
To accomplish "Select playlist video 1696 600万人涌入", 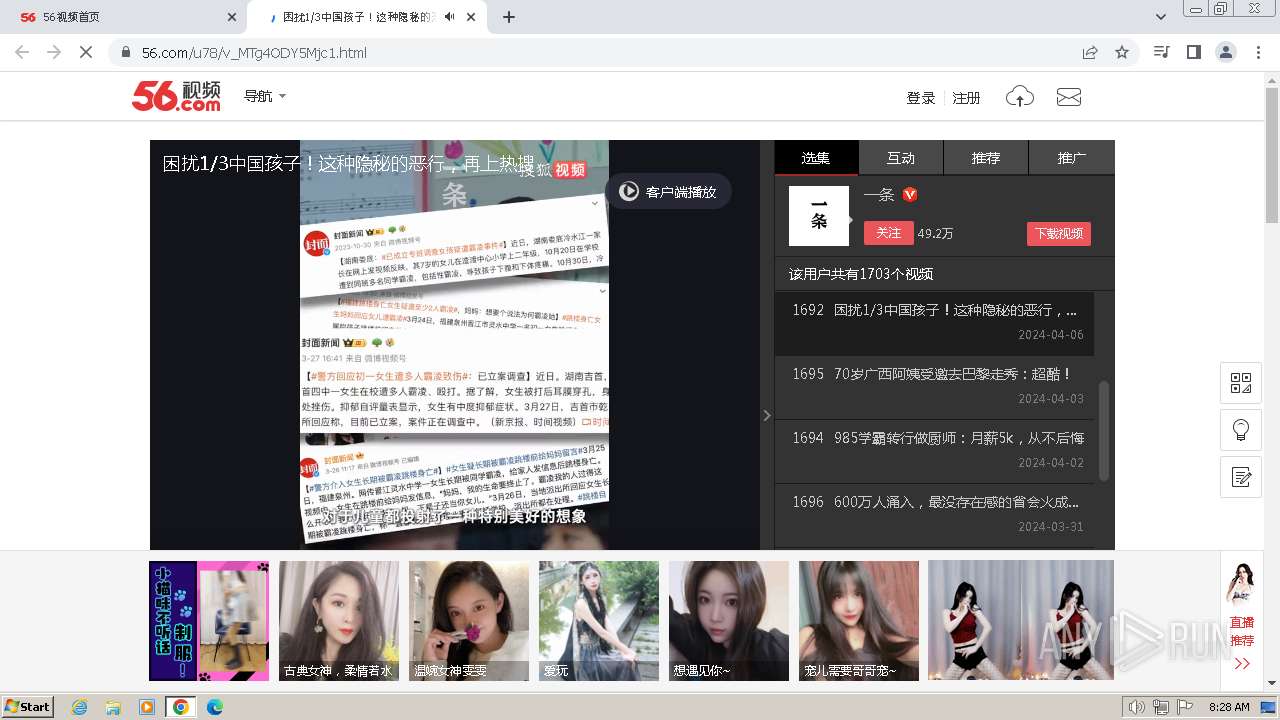I will 934,515.
